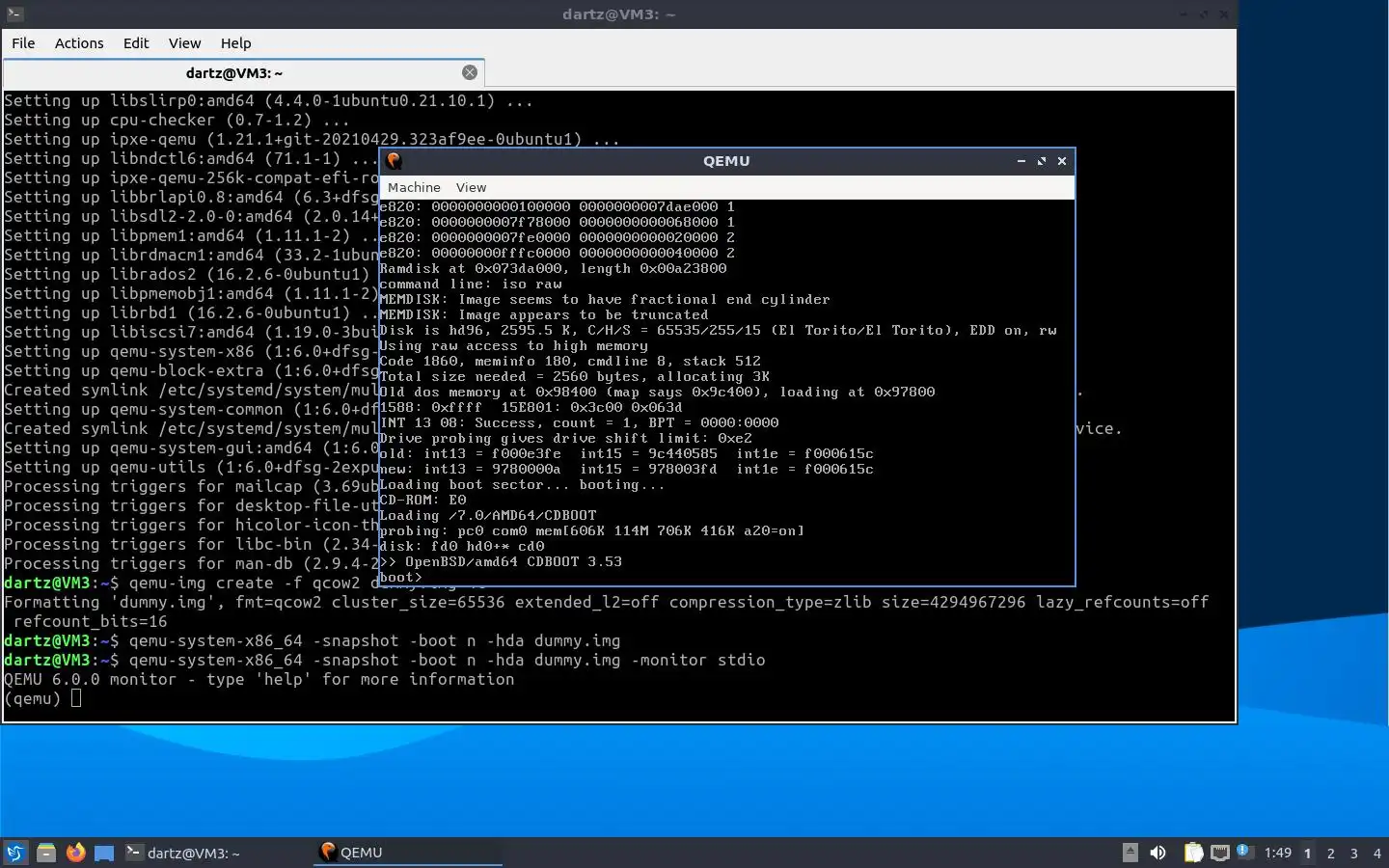Click the 'CD-ROM: E0' line

pyautogui.click(x=422, y=500)
